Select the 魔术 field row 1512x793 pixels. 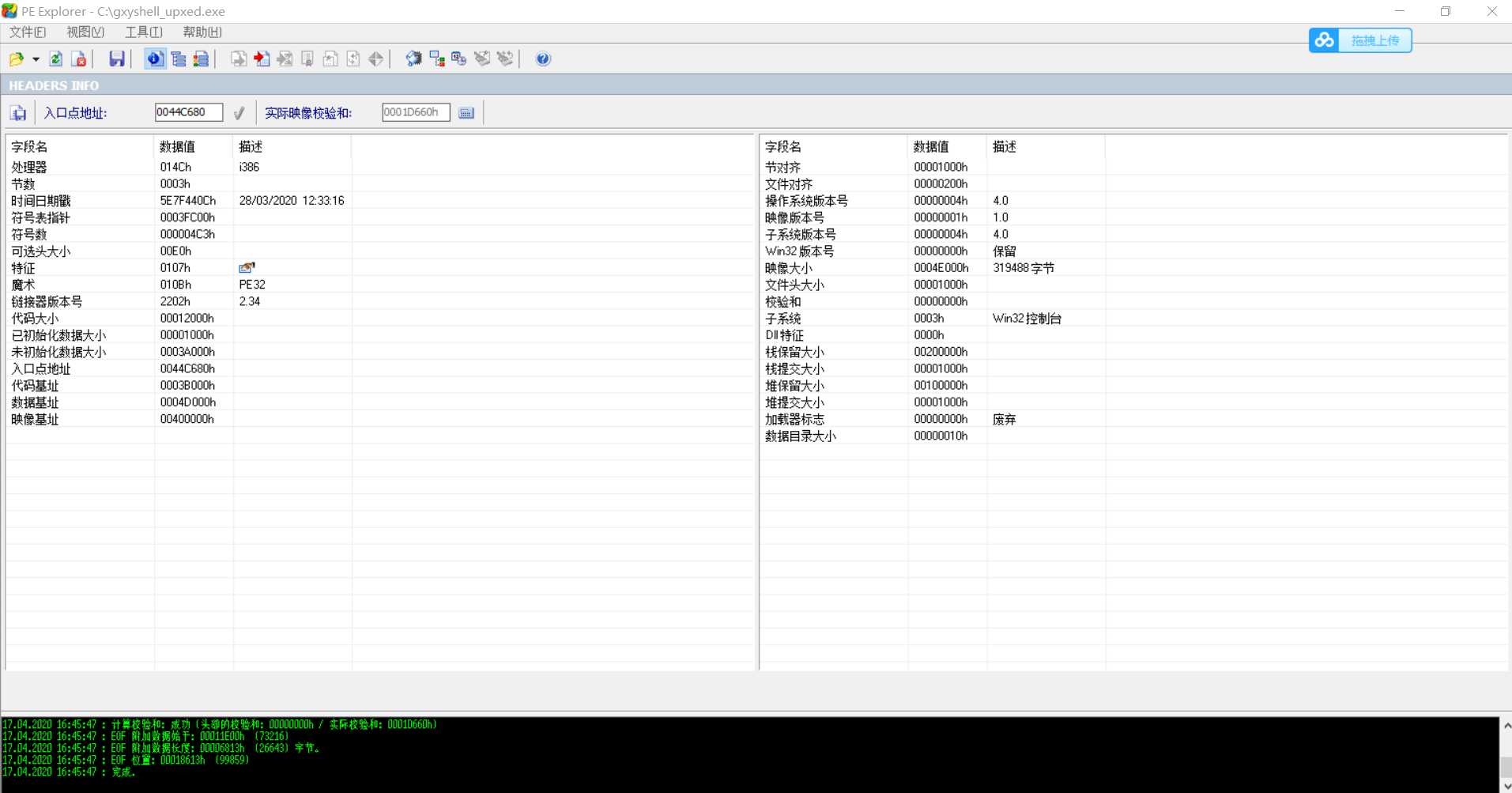tap(380, 285)
